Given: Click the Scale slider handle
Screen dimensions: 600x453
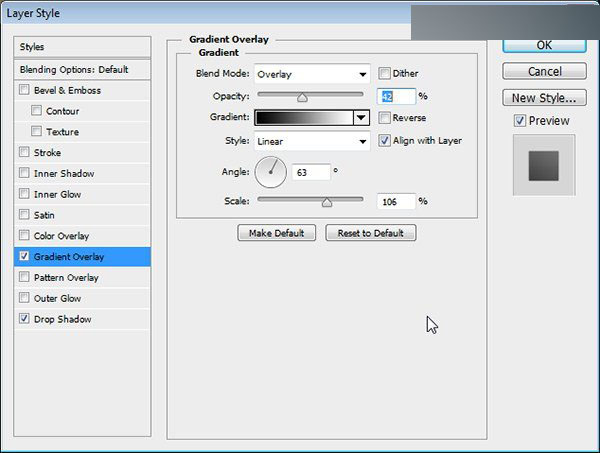Looking at the screenshot, I should 327,202.
